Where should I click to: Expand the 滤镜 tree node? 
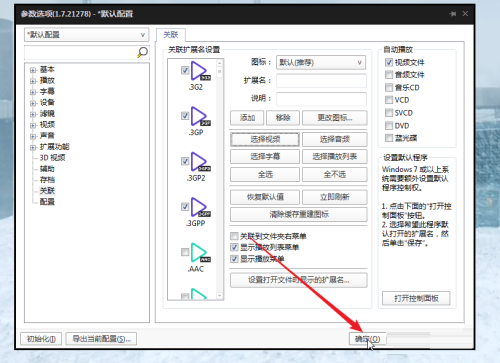pyautogui.click(x=33, y=114)
